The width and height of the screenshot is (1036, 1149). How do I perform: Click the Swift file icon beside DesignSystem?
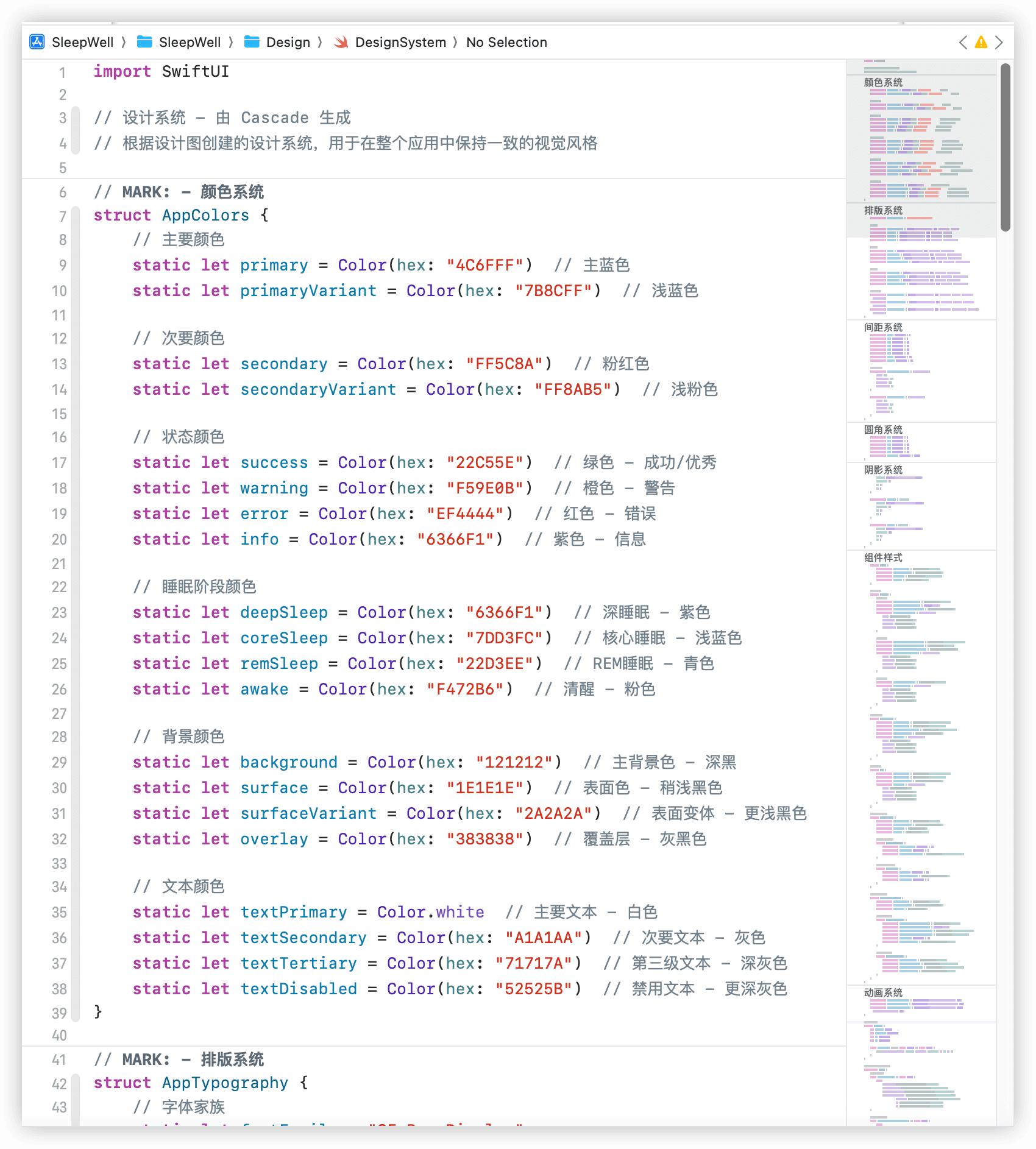(341, 42)
